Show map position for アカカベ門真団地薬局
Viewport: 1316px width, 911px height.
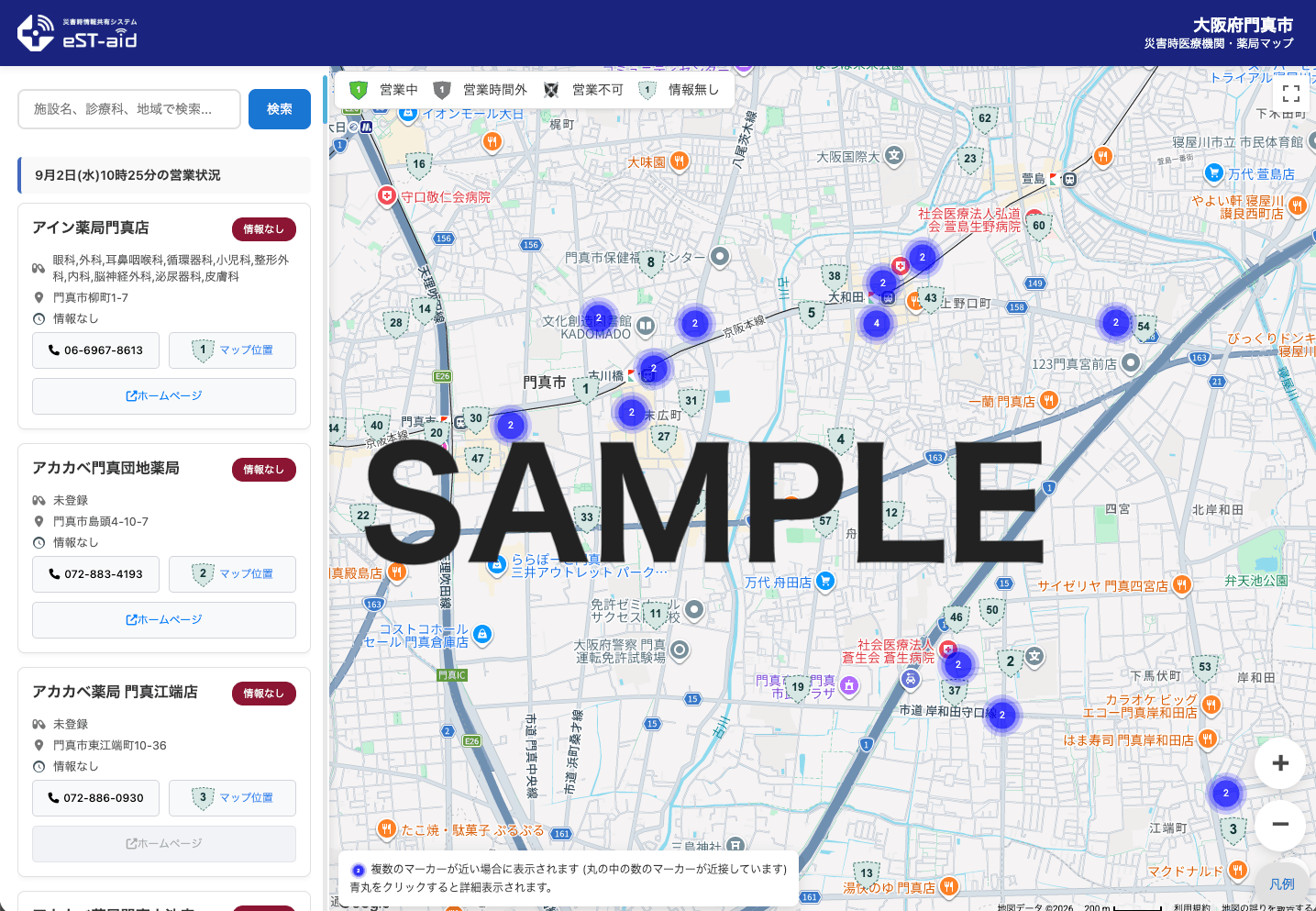[232, 574]
